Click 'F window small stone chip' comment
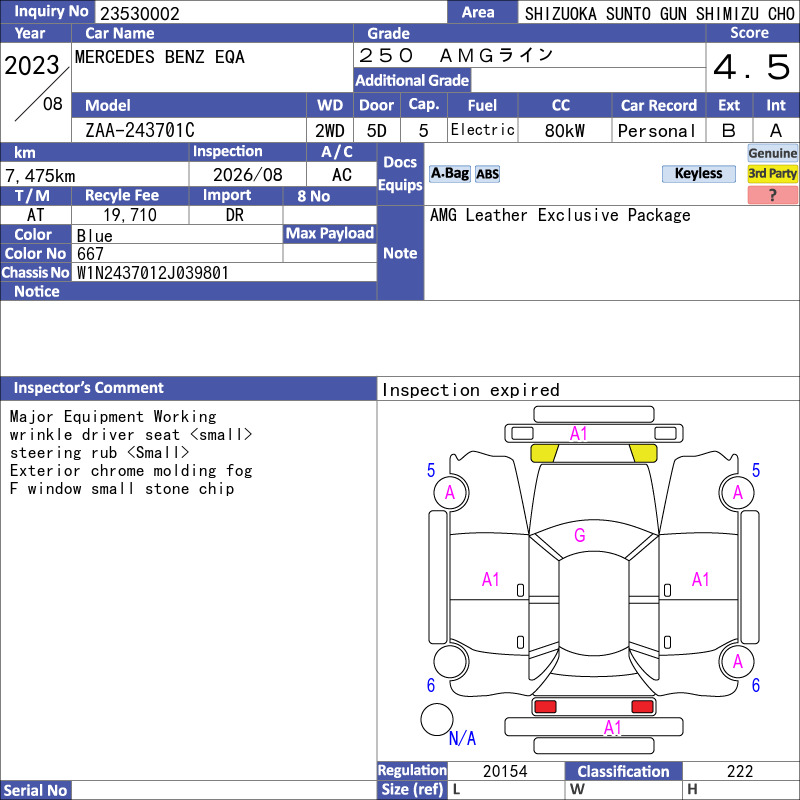800x800 pixels. pyautogui.click(x=122, y=489)
